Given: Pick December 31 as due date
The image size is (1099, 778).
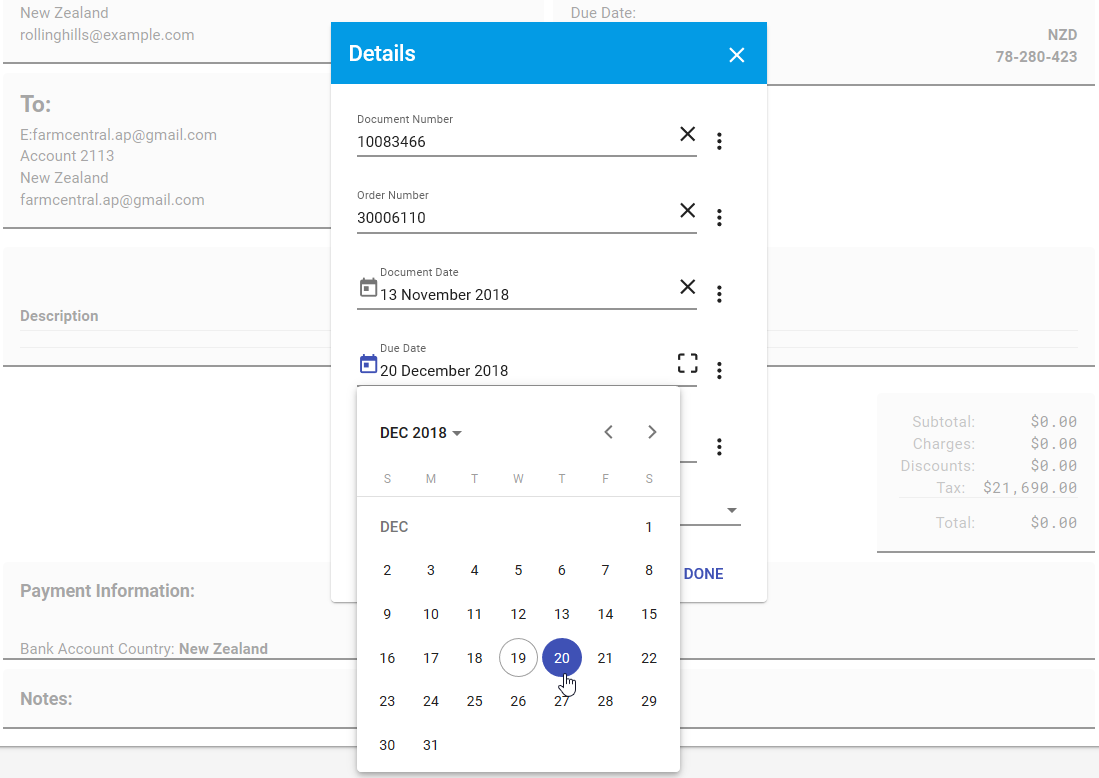Looking at the screenshot, I should [431, 745].
